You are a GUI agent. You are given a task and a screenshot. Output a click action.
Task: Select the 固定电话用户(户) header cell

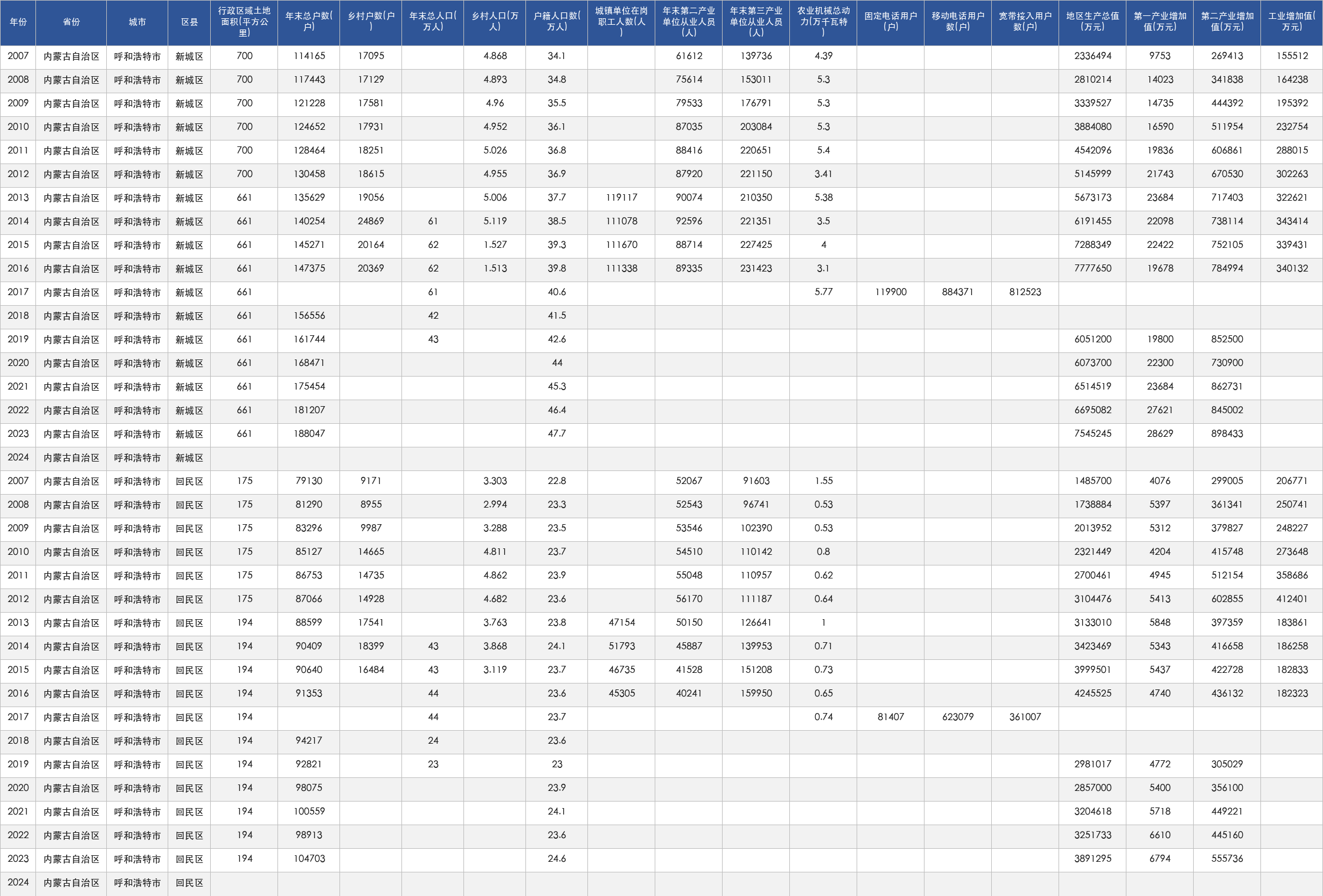[890, 22]
